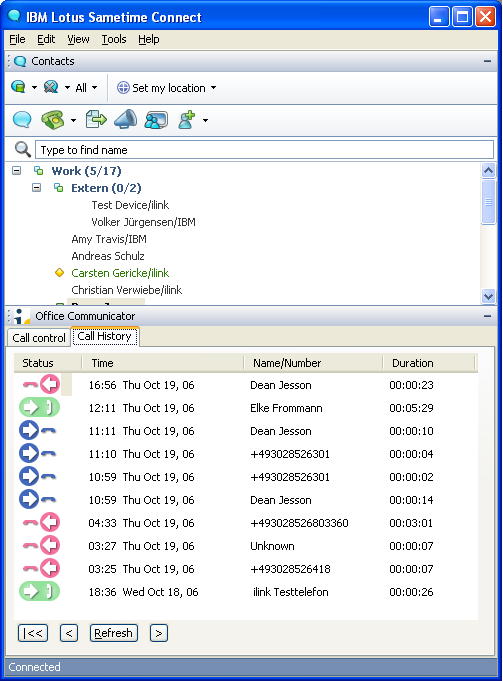Click the add contact icon

187,120
